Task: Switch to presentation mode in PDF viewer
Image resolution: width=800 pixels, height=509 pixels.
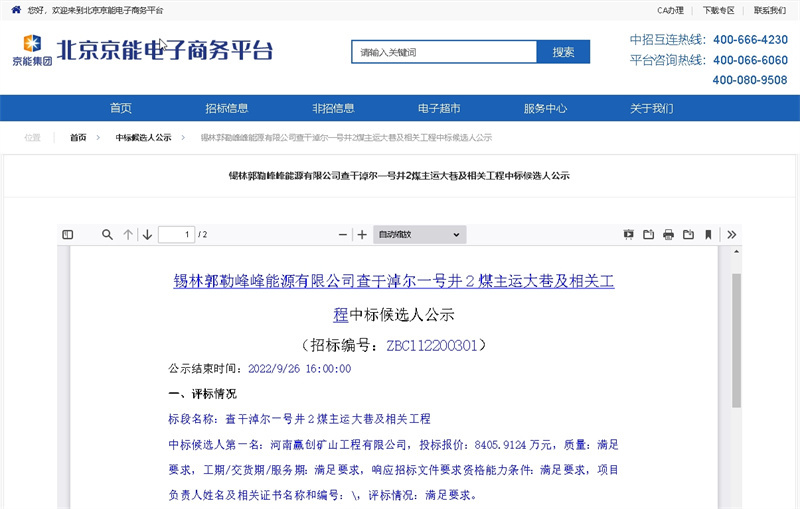Action: (629, 235)
